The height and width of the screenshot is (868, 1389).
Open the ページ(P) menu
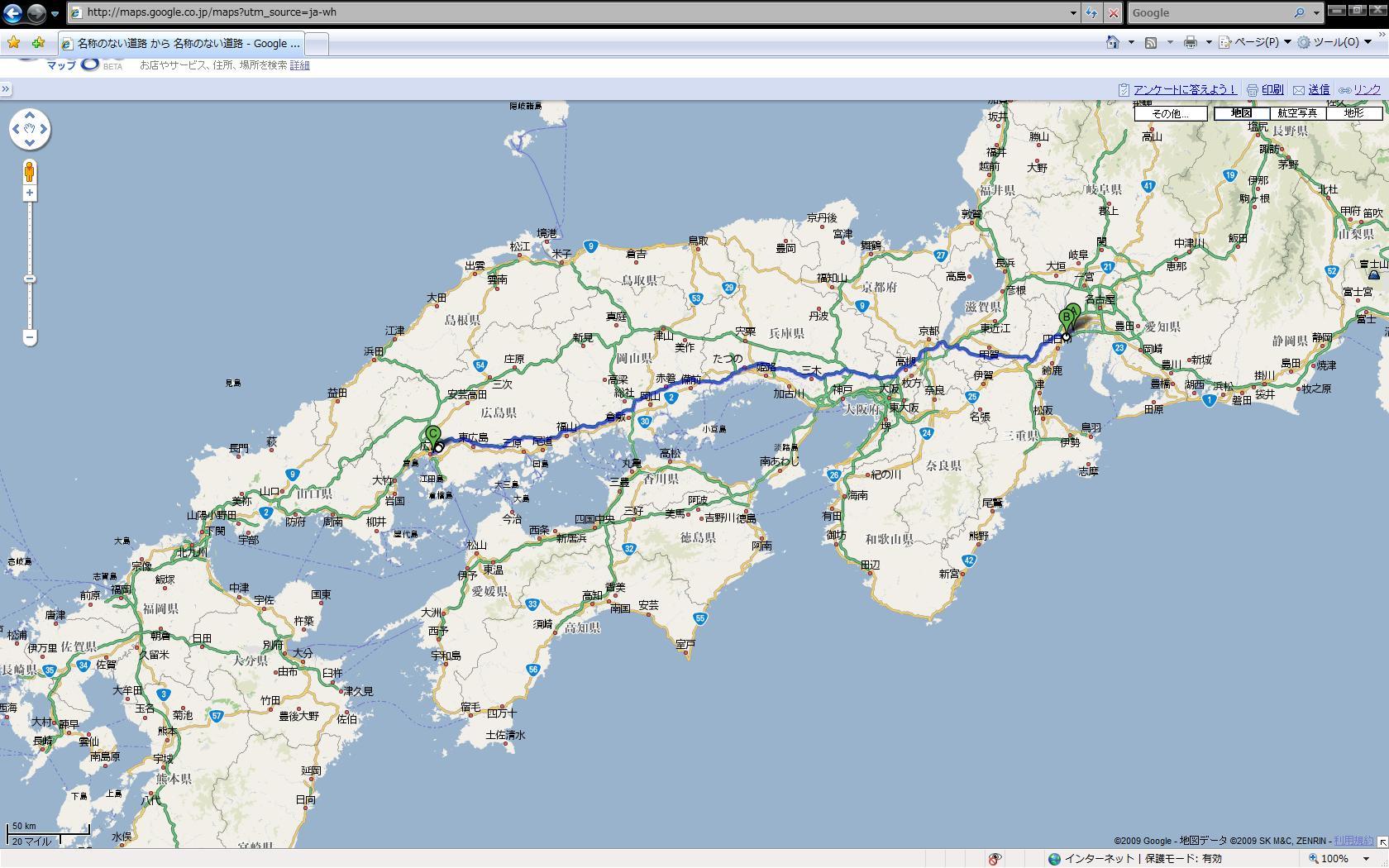(x=1254, y=42)
